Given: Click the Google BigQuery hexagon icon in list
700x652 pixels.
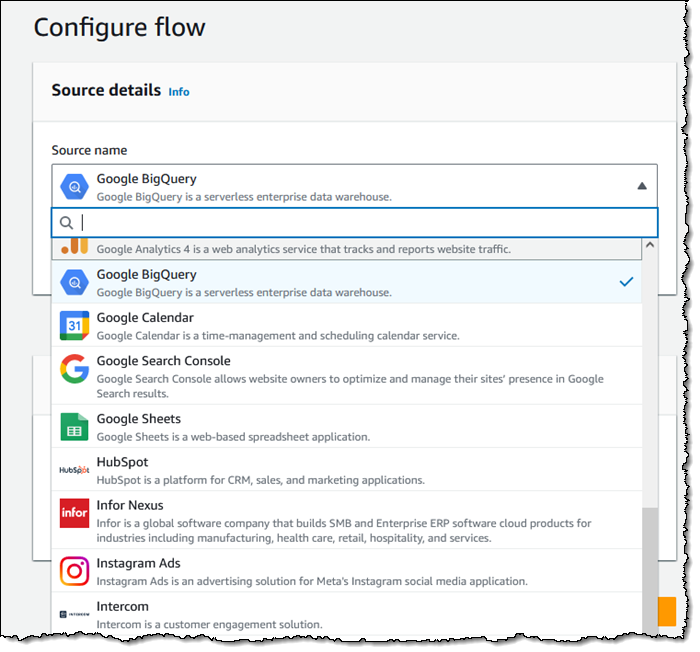Looking at the screenshot, I should coord(74,282).
